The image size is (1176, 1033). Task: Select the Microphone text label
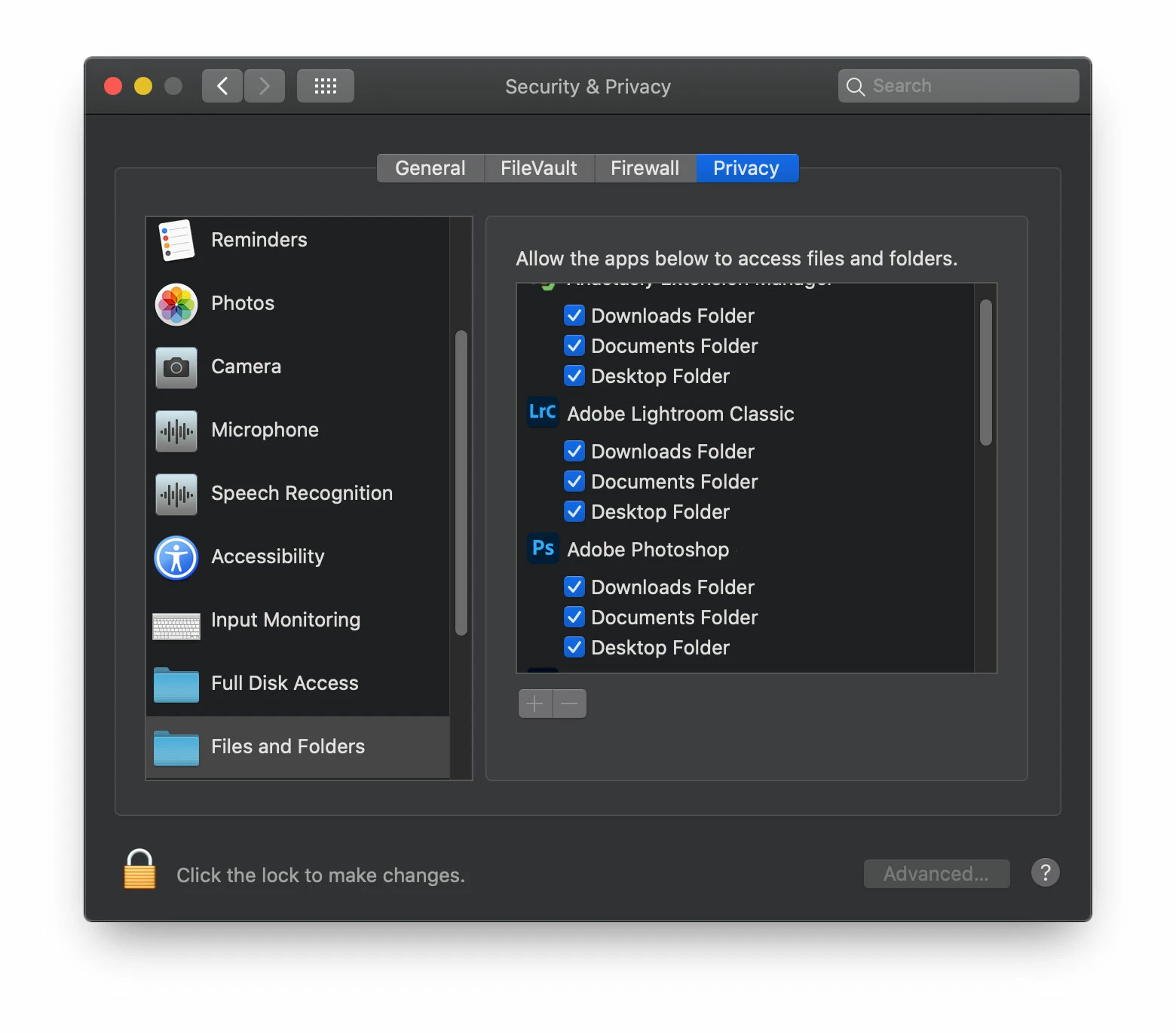(265, 430)
